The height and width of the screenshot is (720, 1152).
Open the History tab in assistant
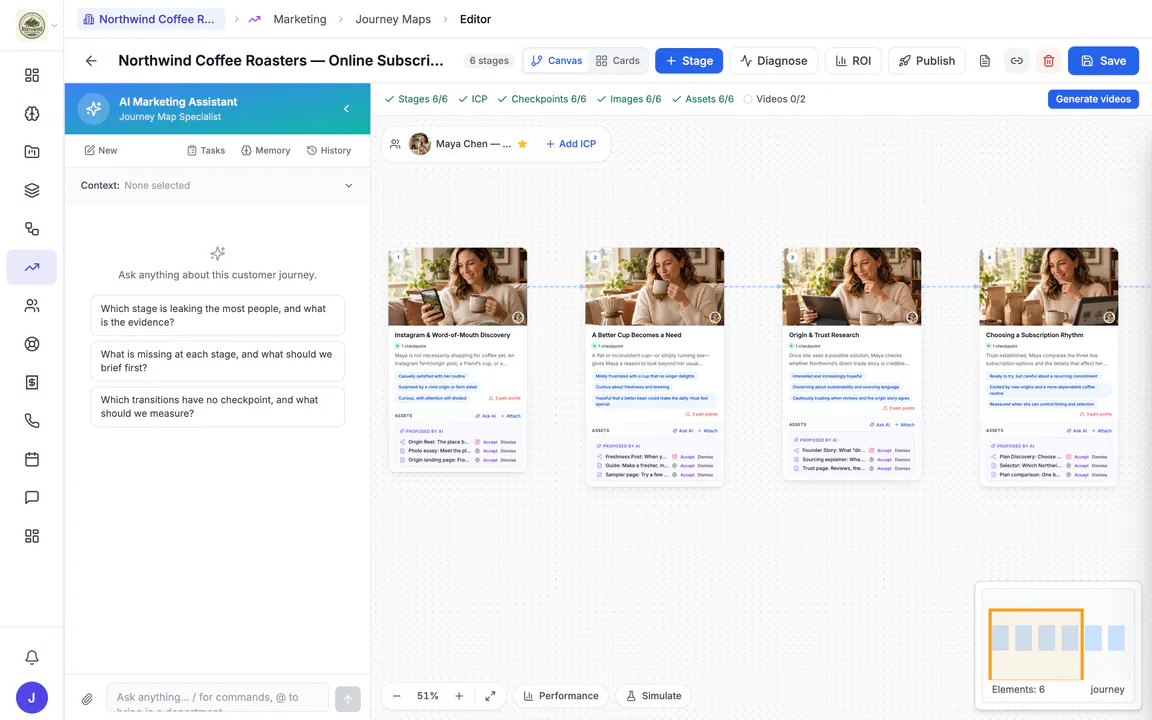point(328,151)
